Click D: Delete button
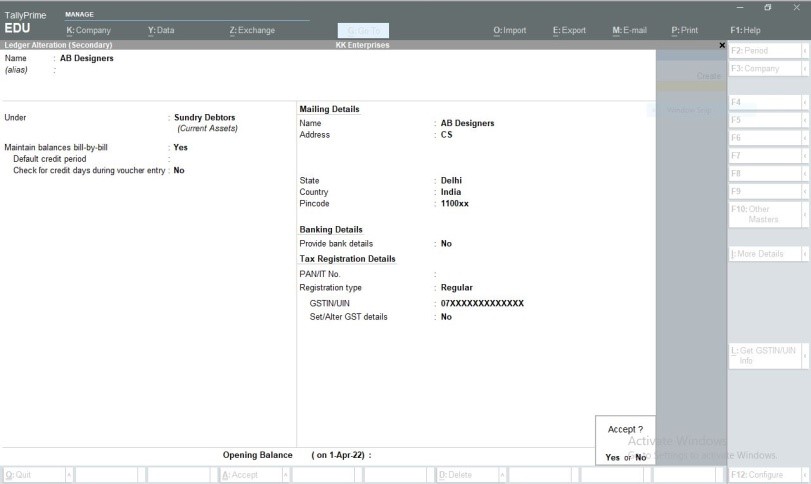Image resolution: width=811 pixels, height=484 pixels. (468, 475)
